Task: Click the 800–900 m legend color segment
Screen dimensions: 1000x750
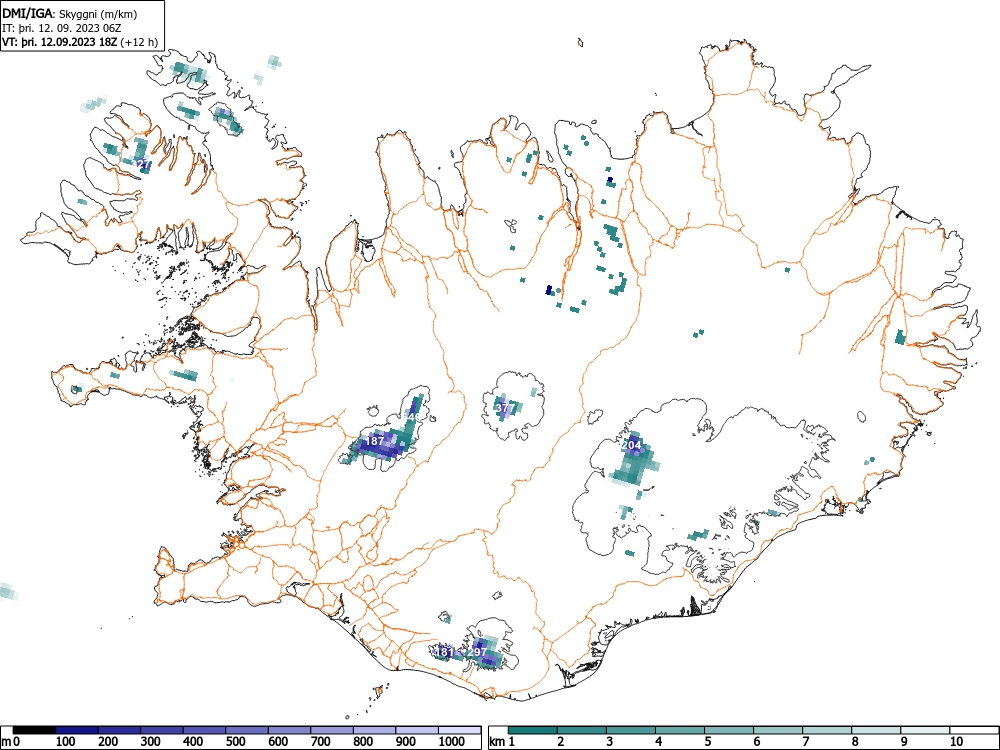Action: [374, 730]
